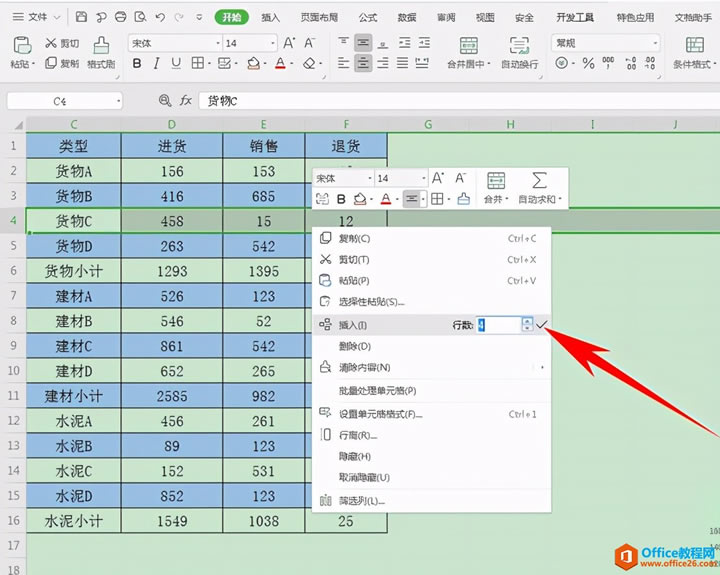
Task: Click the print icon in quick access toolbar
Action: (x=120, y=17)
